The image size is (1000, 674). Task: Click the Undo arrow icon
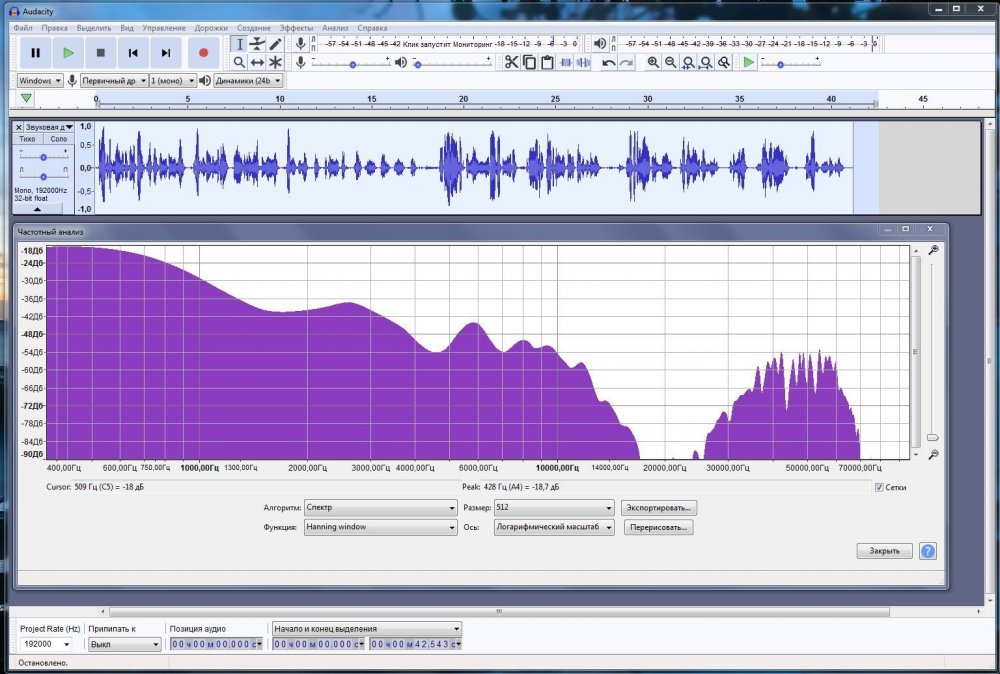click(608, 62)
